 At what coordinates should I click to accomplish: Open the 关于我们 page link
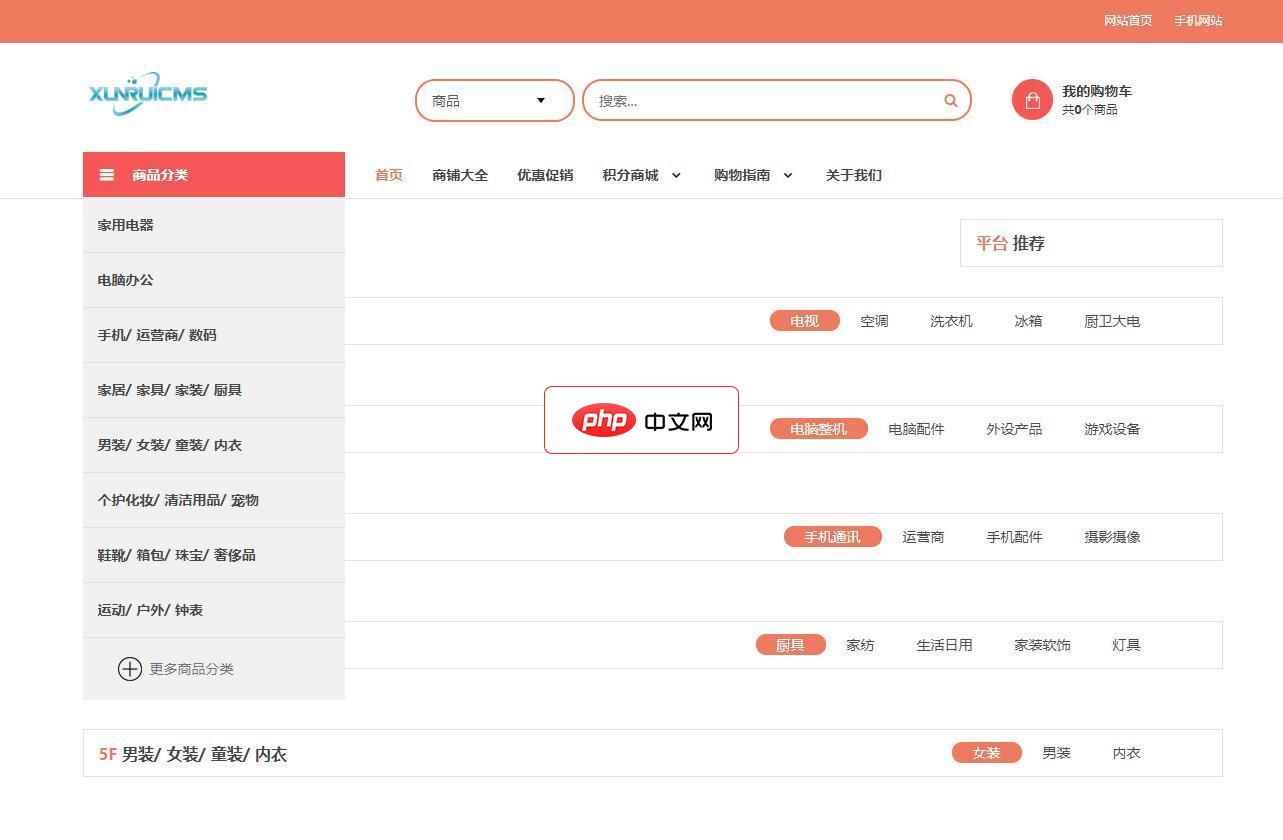[853, 175]
